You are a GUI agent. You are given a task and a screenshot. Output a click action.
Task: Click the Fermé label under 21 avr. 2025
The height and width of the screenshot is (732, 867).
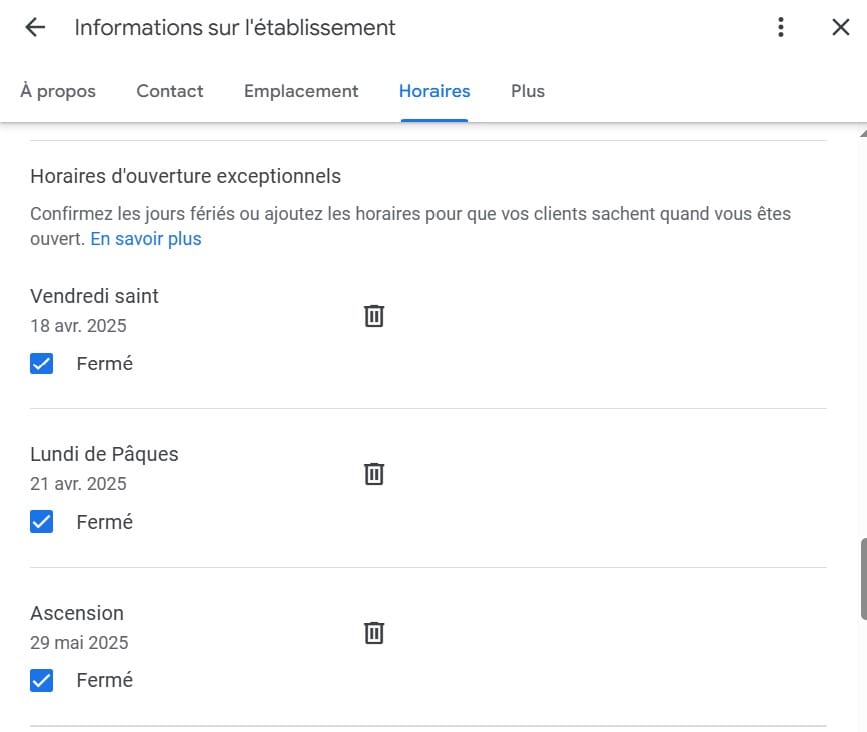tap(105, 522)
